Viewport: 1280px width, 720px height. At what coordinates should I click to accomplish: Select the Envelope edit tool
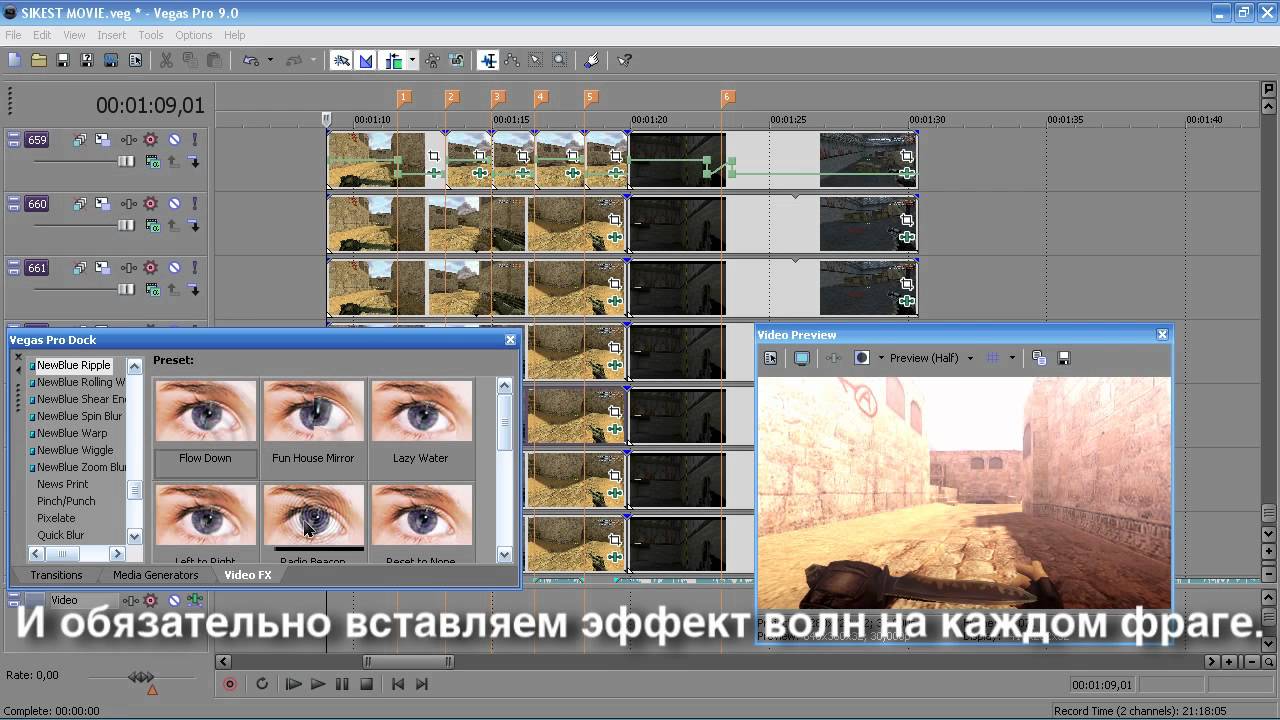click(511, 61)
